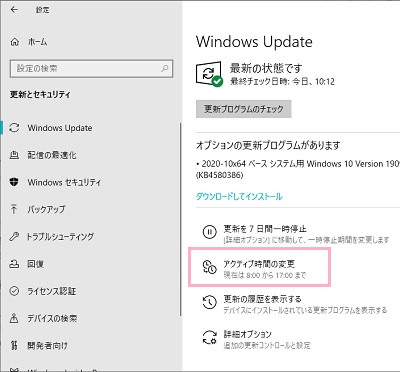Click the 現在は 8:00 から 17:00 まで text

point(264,275)
